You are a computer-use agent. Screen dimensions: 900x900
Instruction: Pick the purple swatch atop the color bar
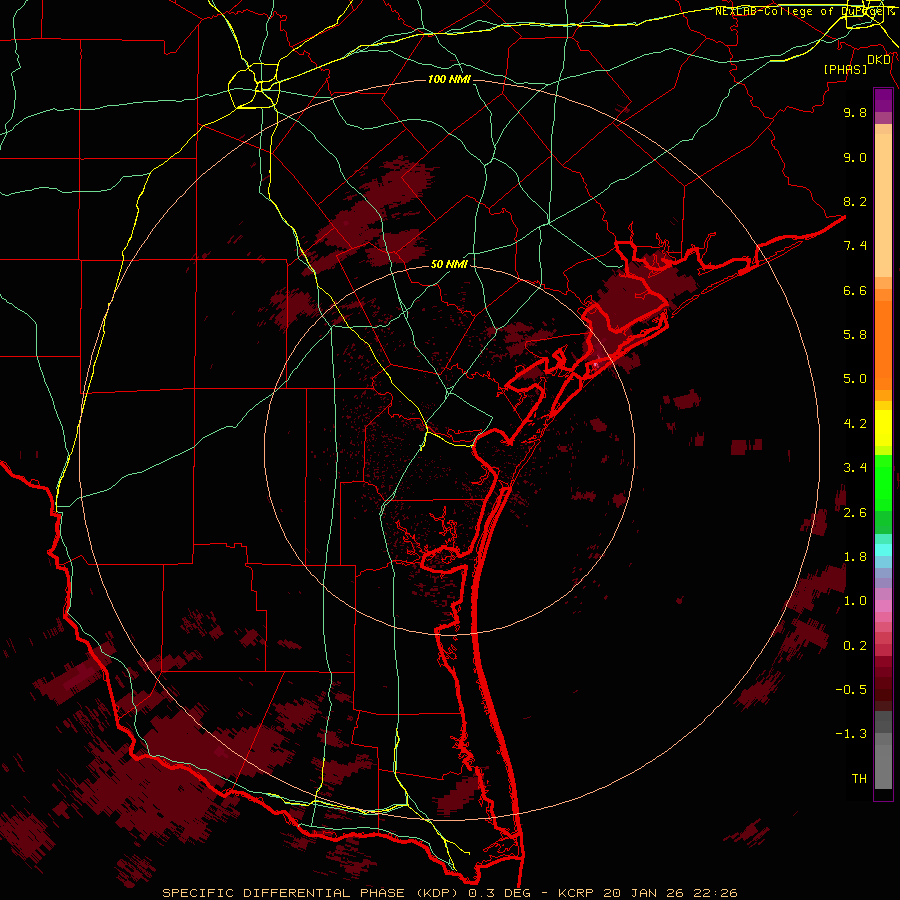(883, 100)
